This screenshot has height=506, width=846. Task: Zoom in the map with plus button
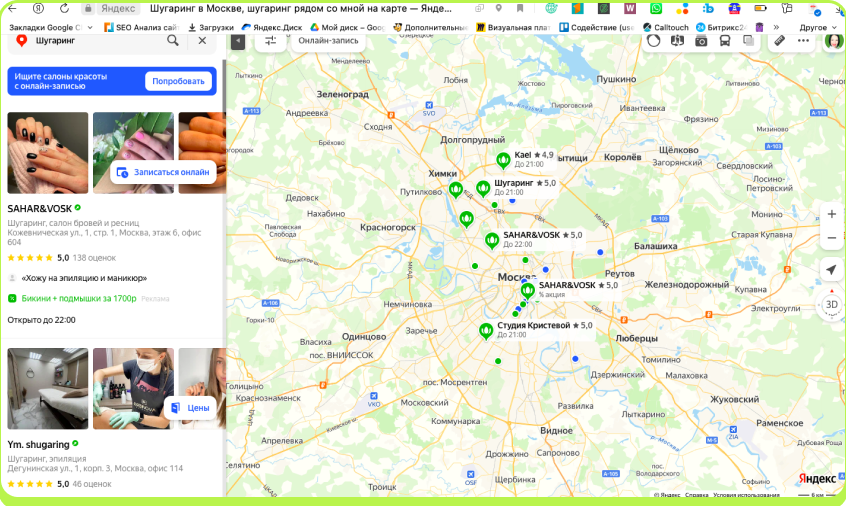(x=831, y=214)
